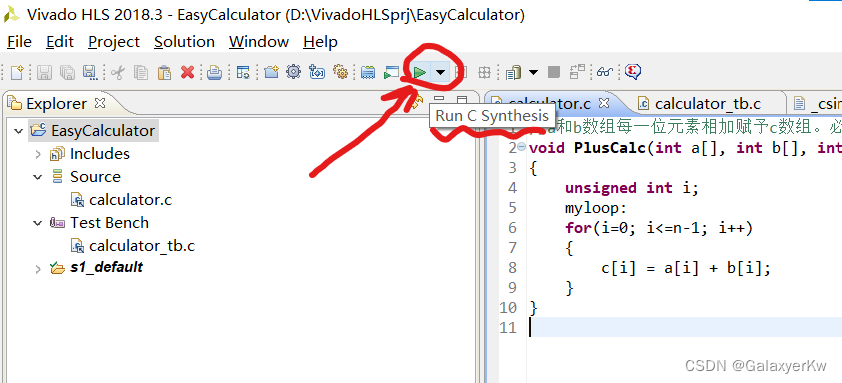Collapse the Test Bench folder
The image size is (842, 383).
38,222
